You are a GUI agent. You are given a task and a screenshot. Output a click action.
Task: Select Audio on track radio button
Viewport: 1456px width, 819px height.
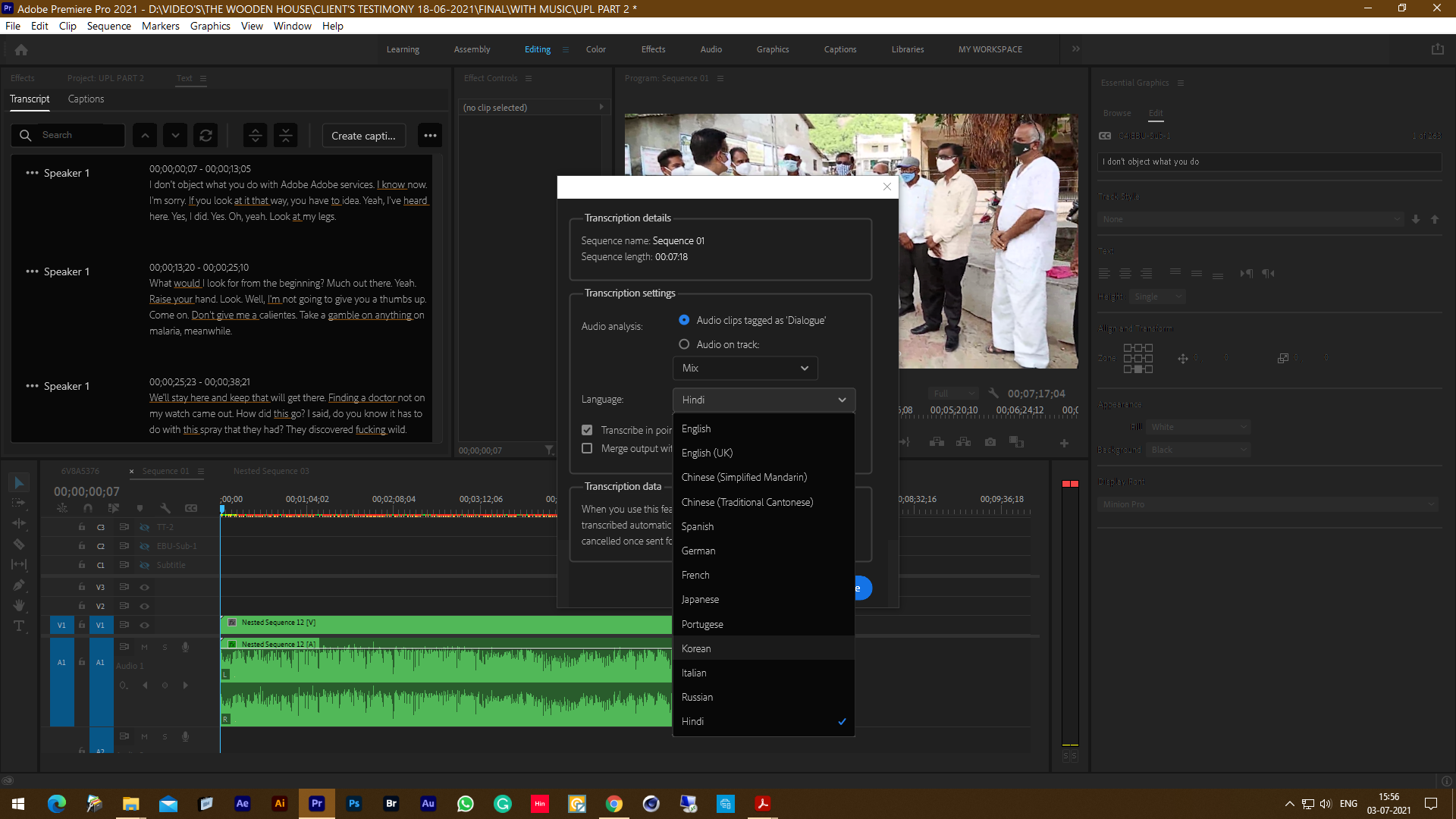pos(683,344)
